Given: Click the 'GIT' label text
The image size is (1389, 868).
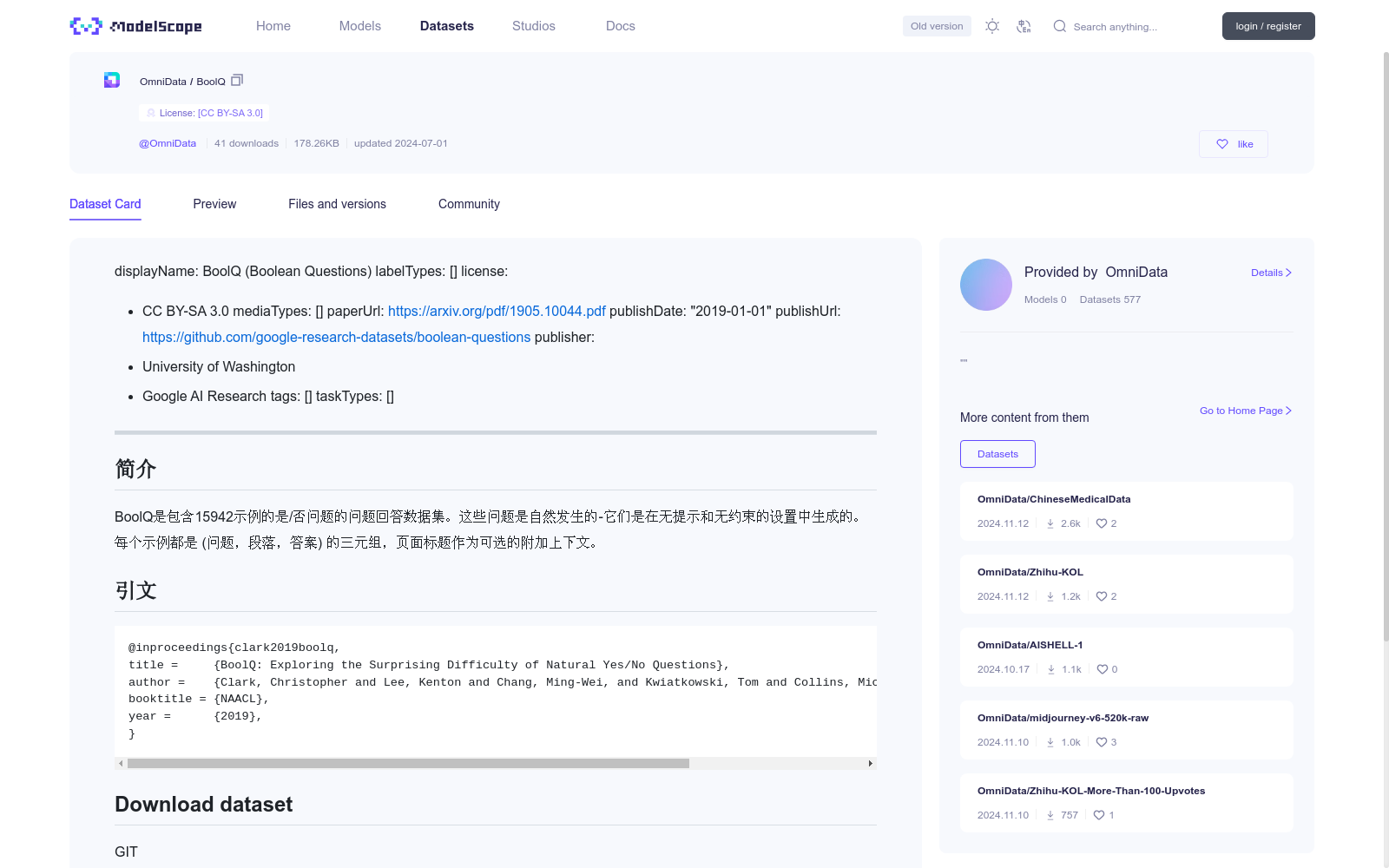Looking at the screenshot, I should click(x=126, y=852).
